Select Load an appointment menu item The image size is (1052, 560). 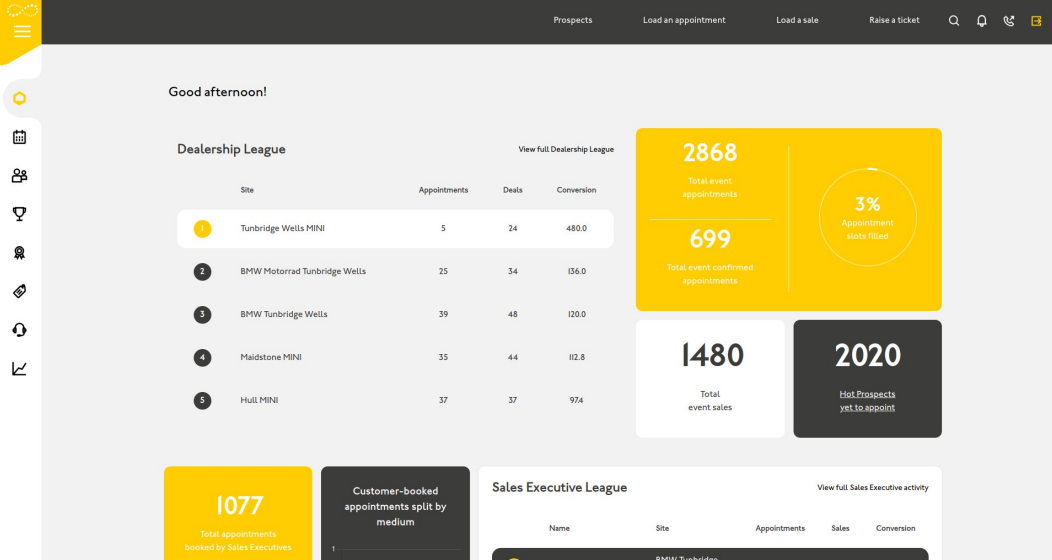[x=684, y=20]
